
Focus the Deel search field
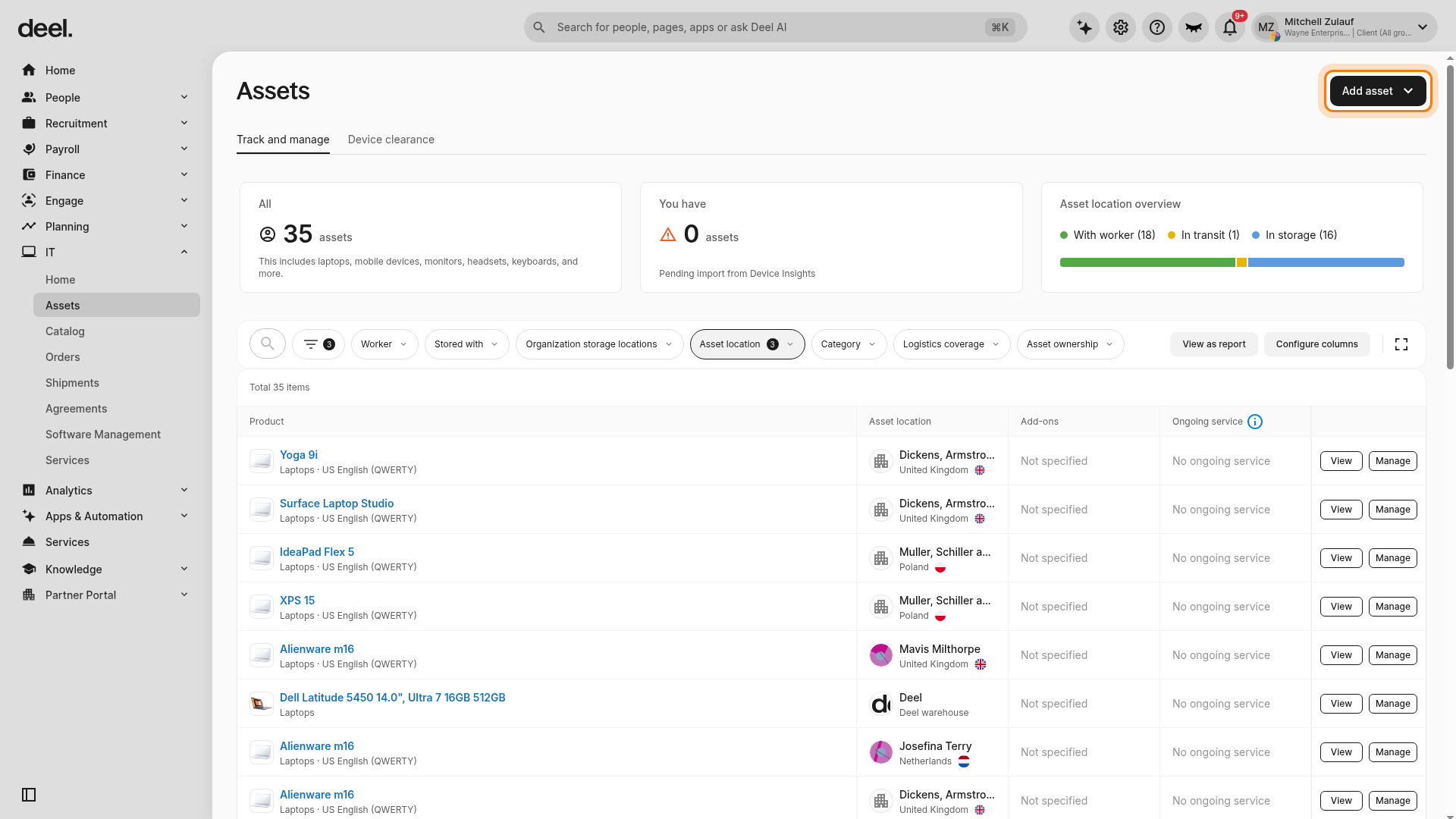coord(775,27)
